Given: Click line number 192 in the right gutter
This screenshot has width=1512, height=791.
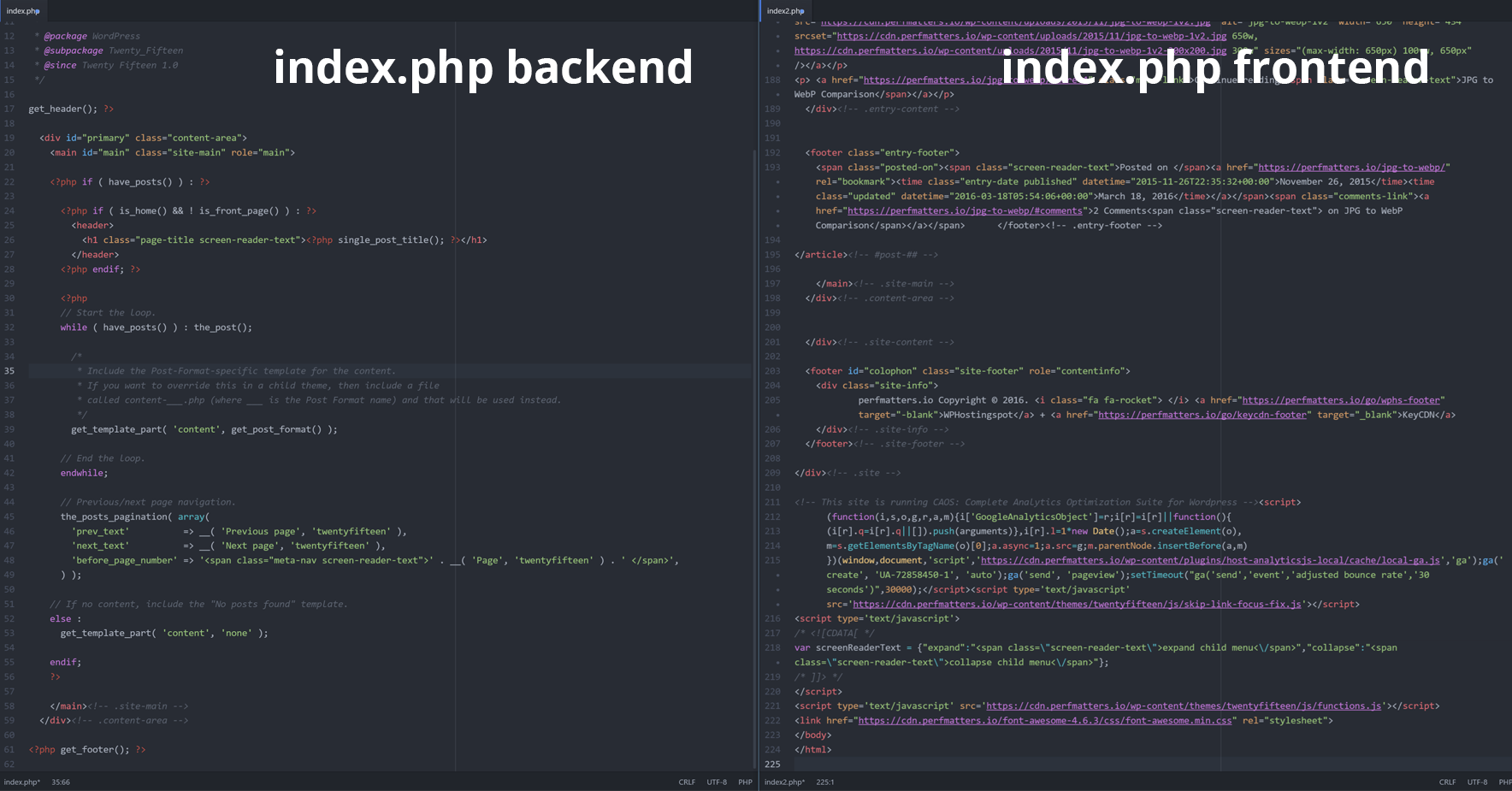Looking at the screenshot, I should coord(772,153).
